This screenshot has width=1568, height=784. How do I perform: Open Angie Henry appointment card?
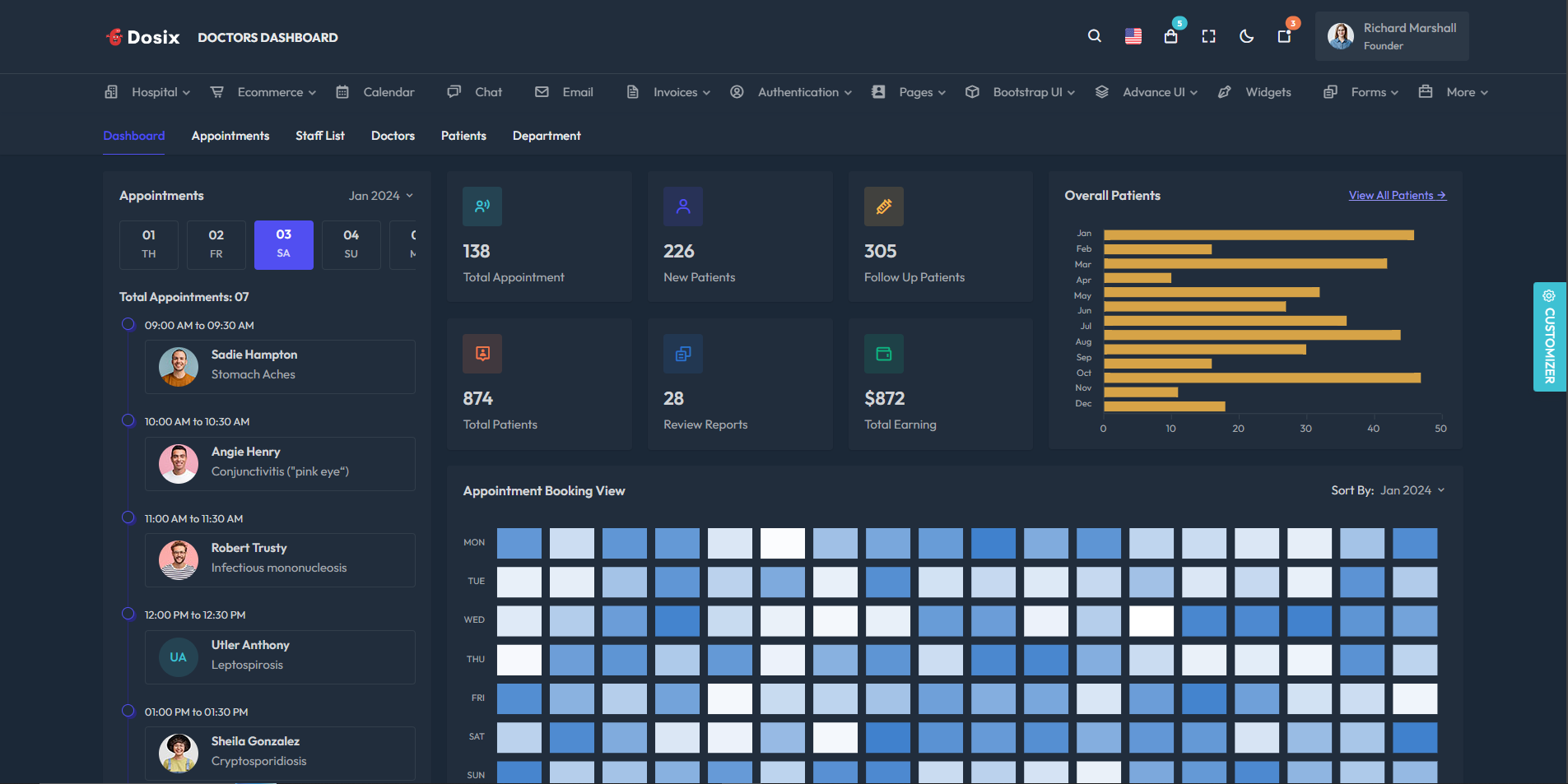tap(280, 464)
